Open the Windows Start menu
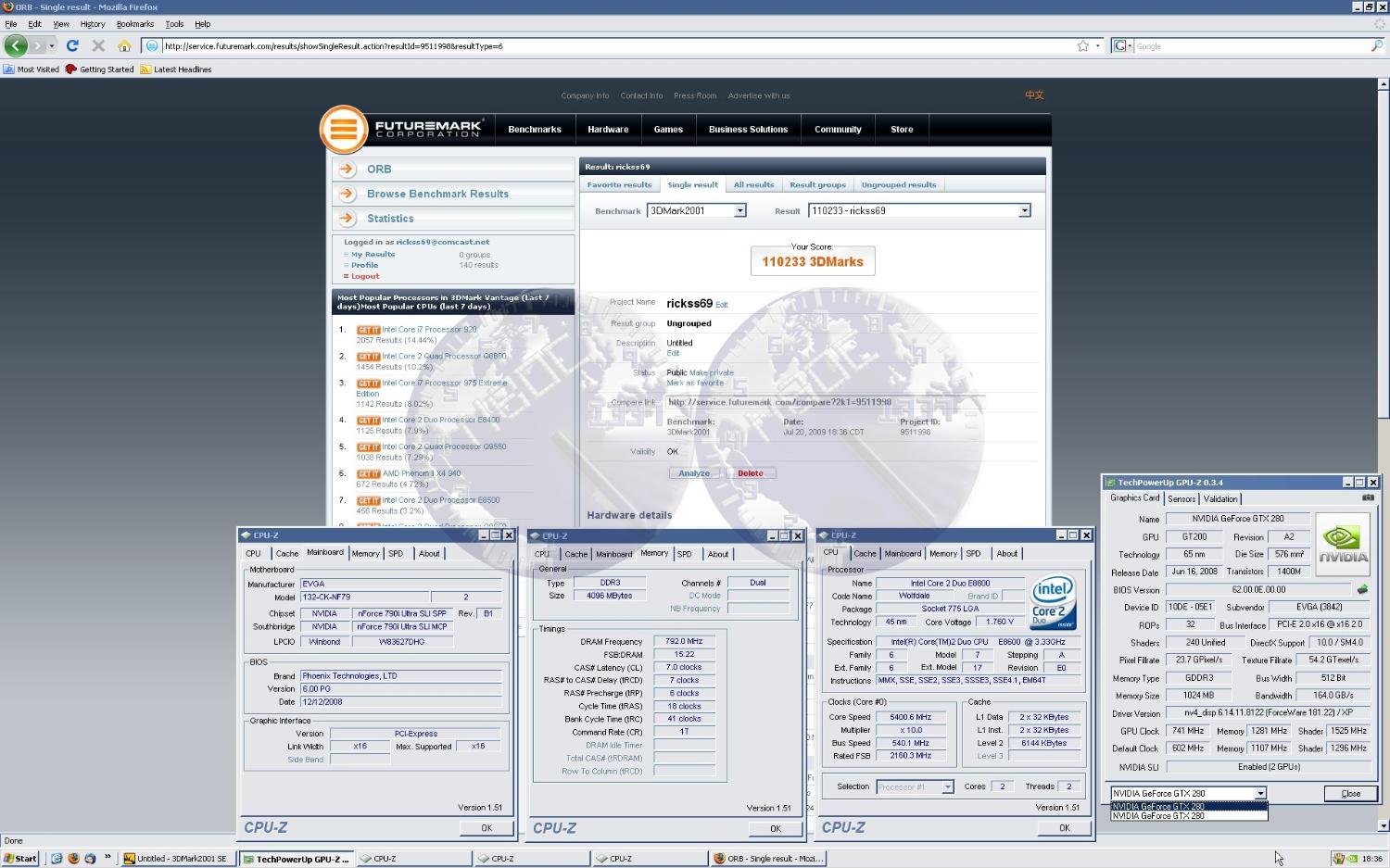 coord(20,859)
